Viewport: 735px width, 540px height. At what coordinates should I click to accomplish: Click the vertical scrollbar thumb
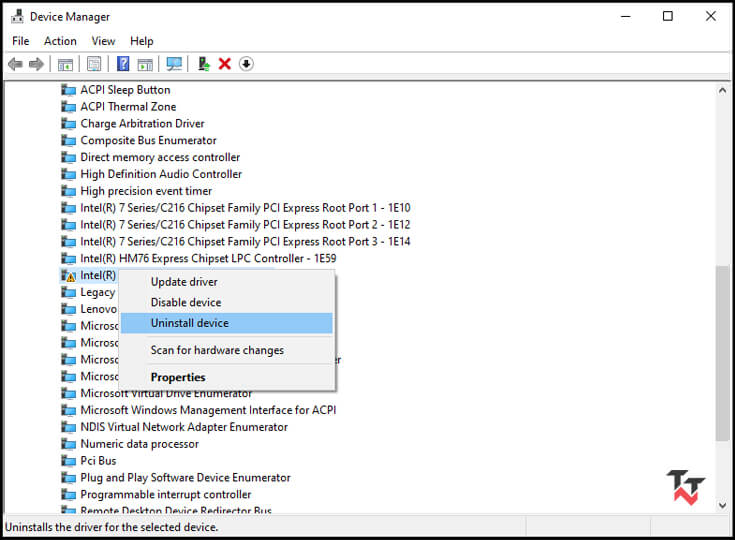(x=722, y=353)
